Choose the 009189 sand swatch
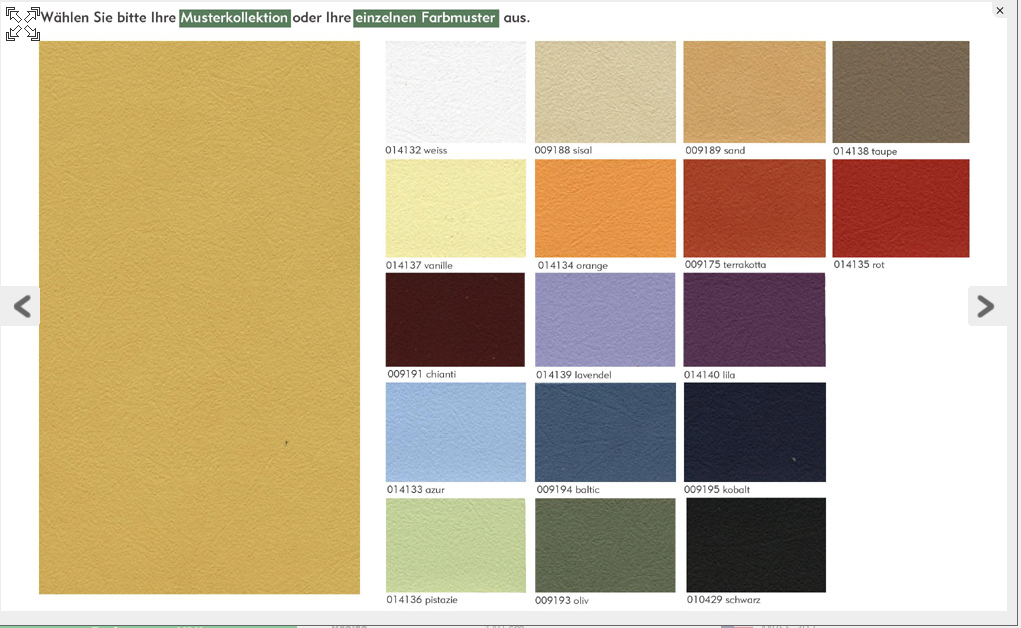Viewport: 1021px width, 628px height. [754, 92]
